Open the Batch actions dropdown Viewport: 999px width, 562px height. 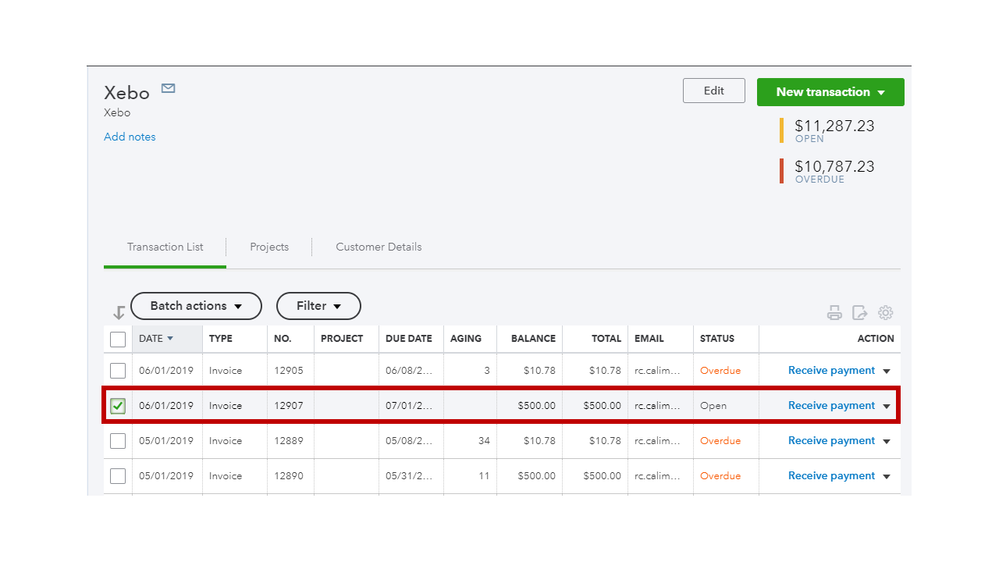click(x=196, y=306)
